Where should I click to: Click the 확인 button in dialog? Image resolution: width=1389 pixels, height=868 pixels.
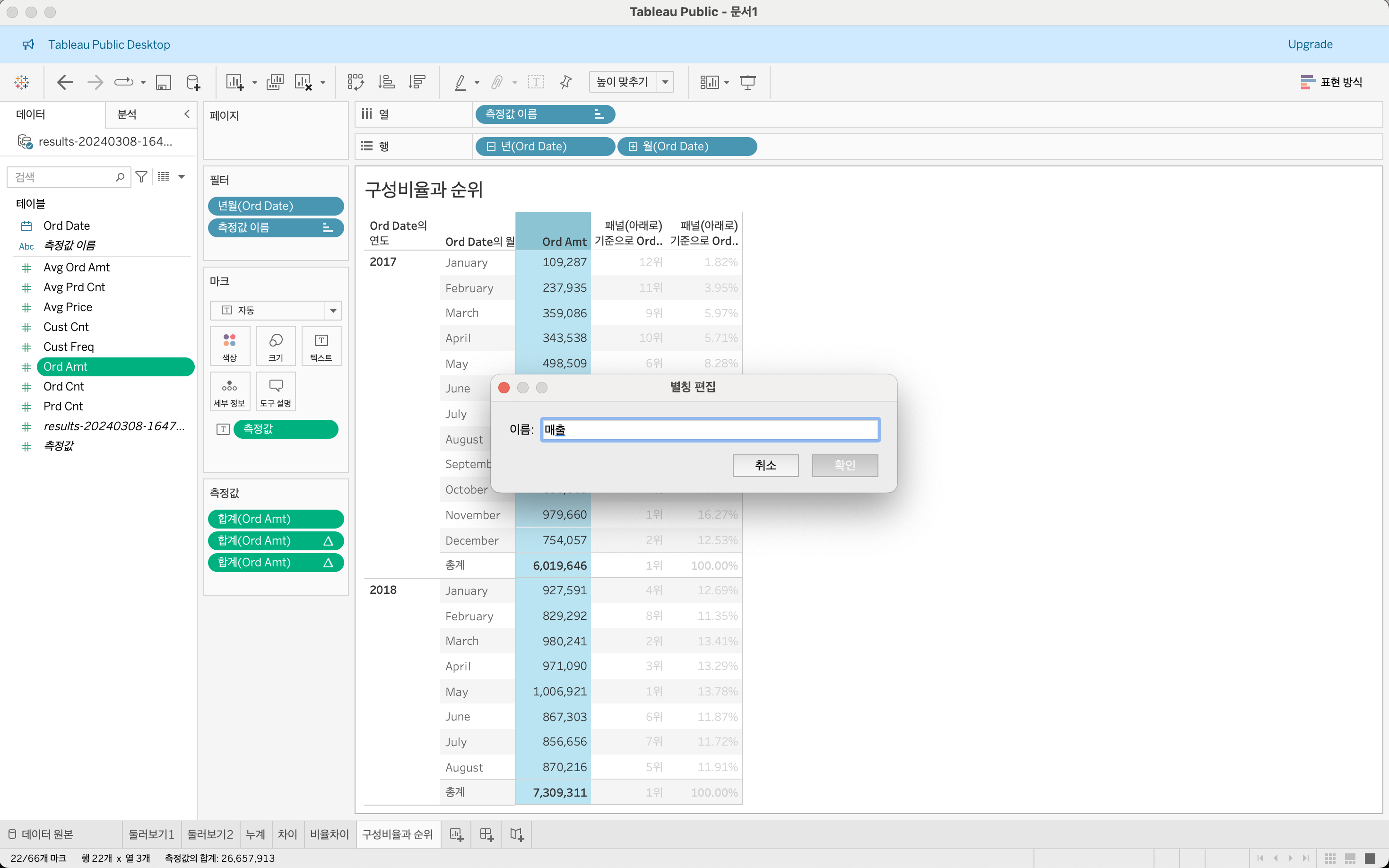(844, 465)
